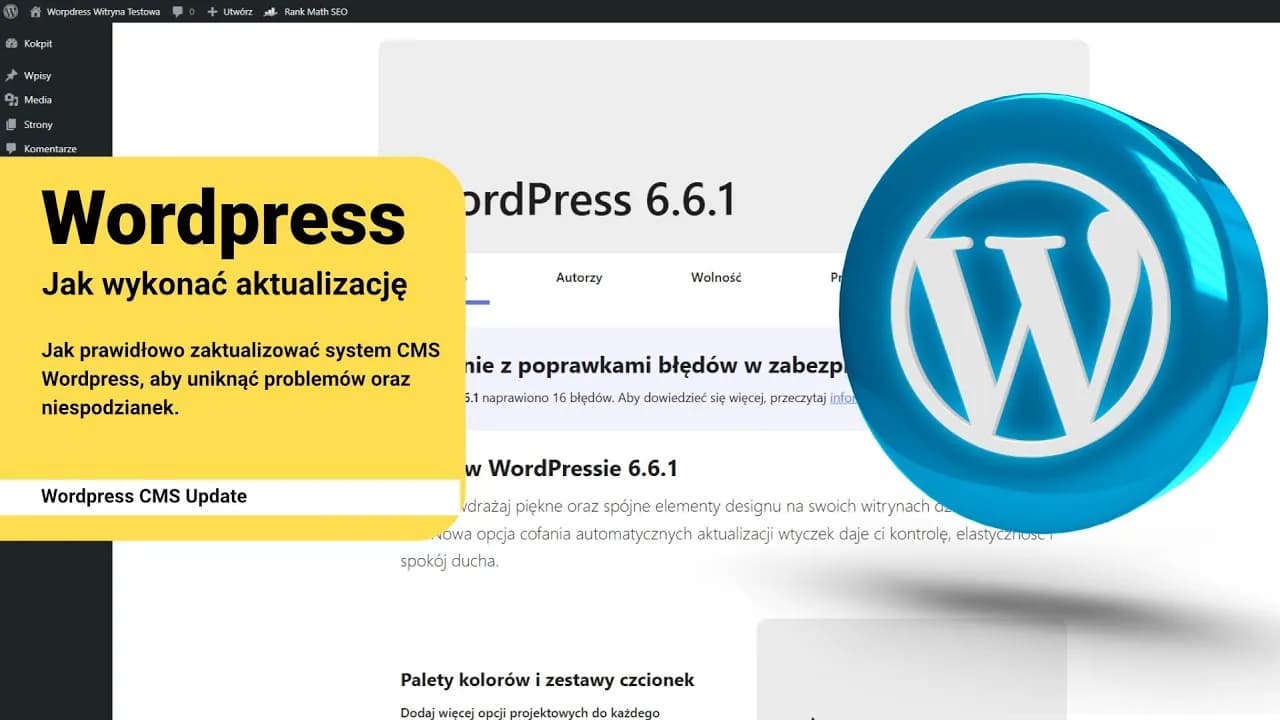
Task: Open Worpdress Witryna Testowa site menu
Action: (x=103, y=12)
